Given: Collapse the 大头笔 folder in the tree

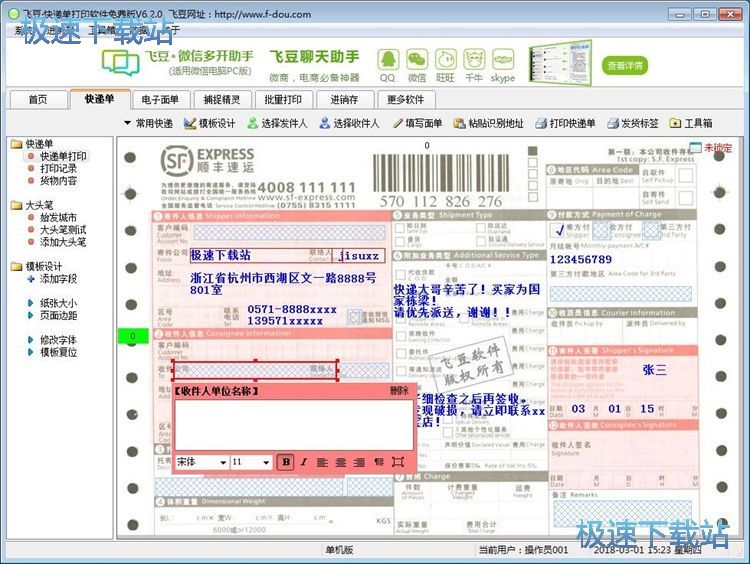Looking at the screenshot, I should click(x=17, y=205).
